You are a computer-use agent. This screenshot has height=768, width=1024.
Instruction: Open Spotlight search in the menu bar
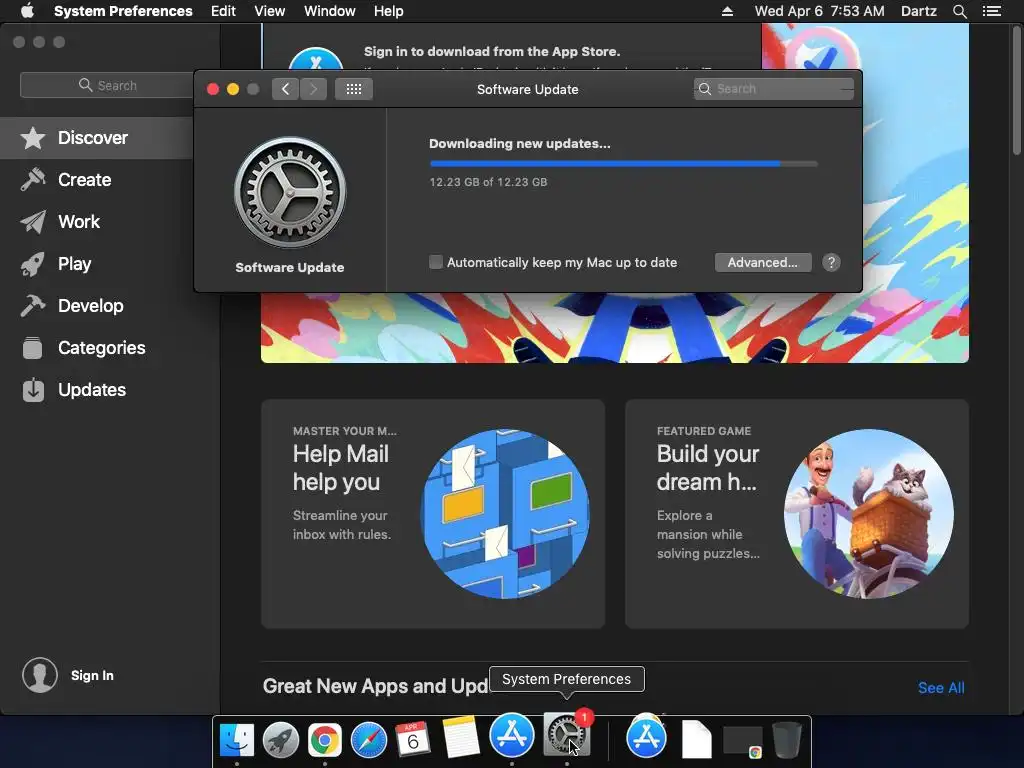tap(959, 11)
